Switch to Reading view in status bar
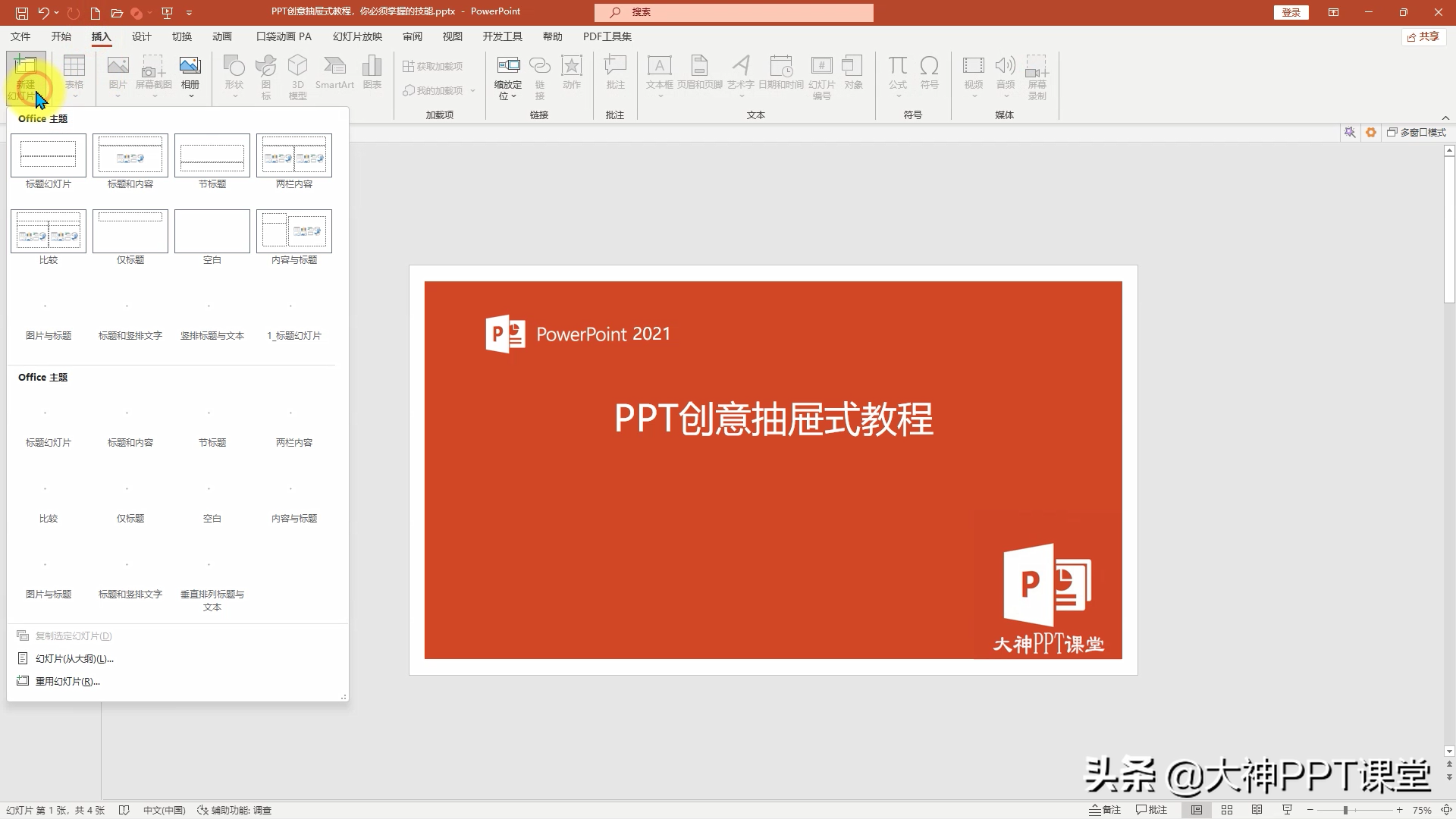1456x819 pixels. (1257, 810)
